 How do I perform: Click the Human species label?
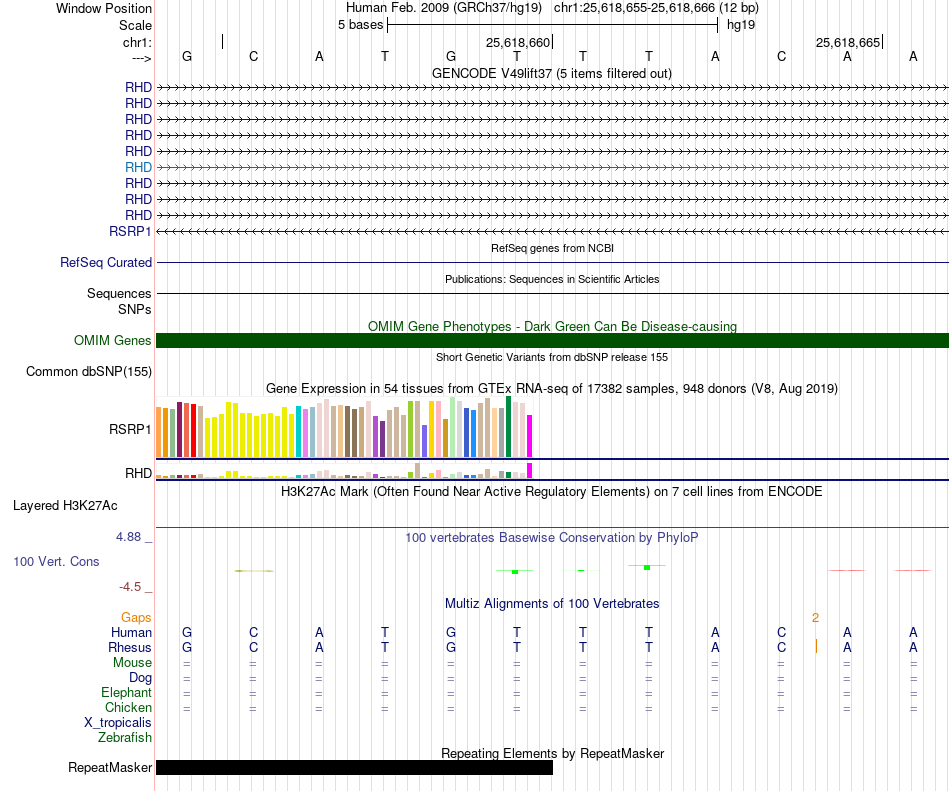[131, 632]
